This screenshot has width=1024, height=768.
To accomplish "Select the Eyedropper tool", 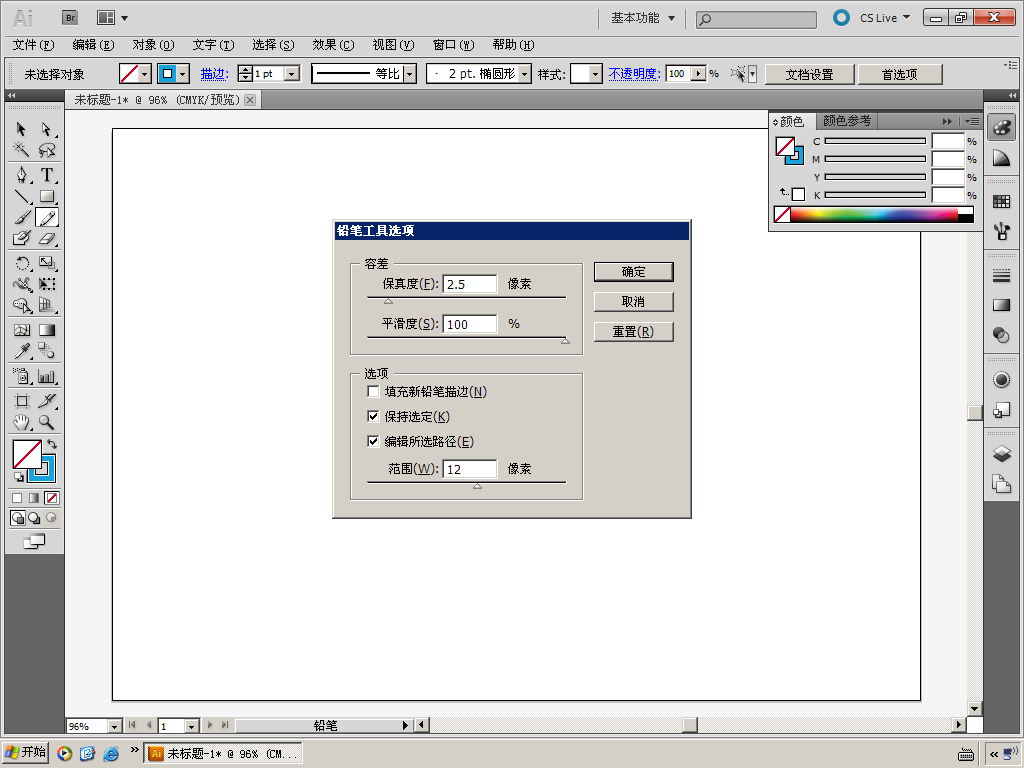I will [21, 351].
